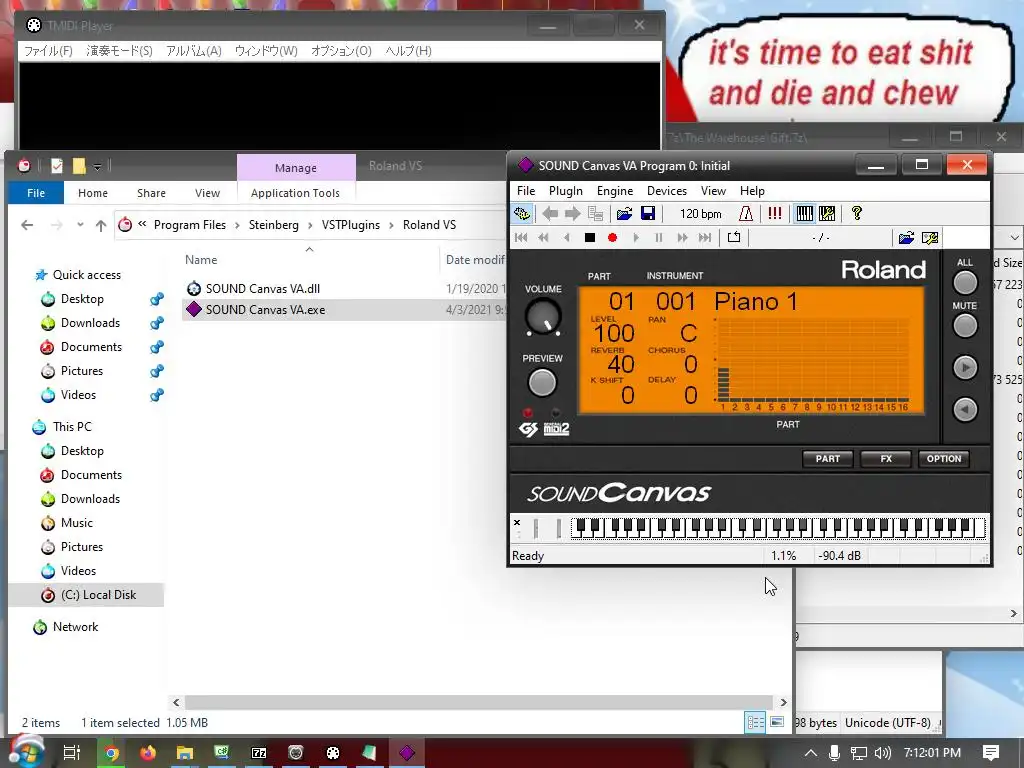Click the FX button below the display
Screen dimensions: 1024x768
886,458
